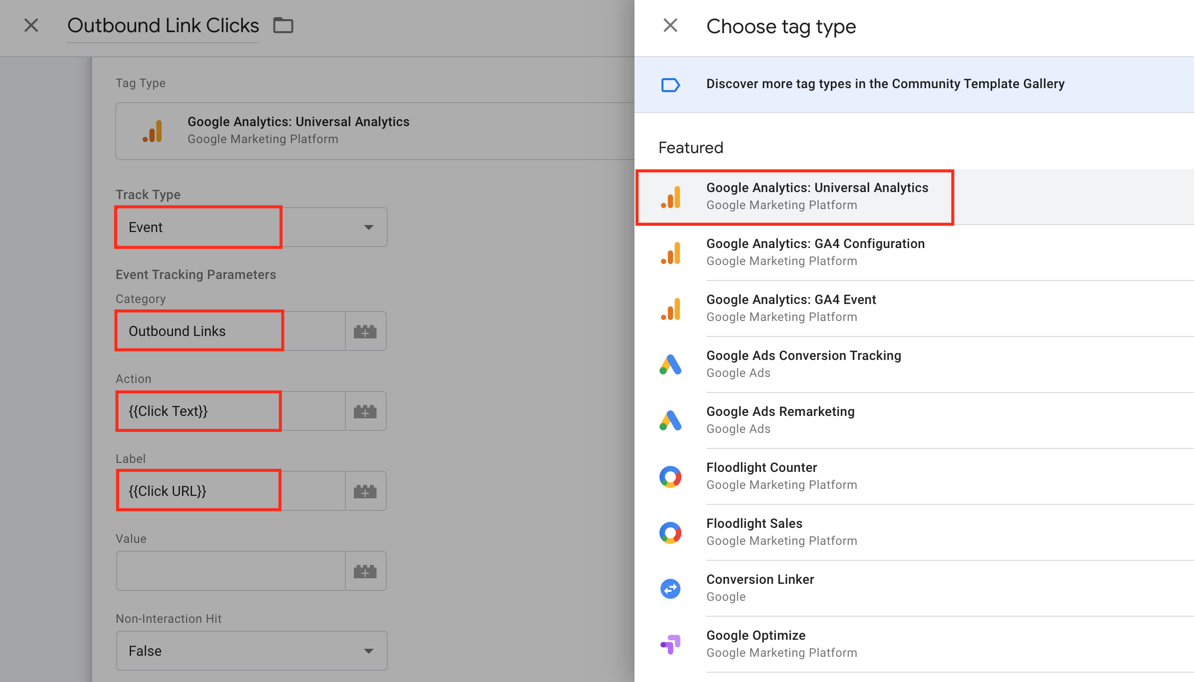Choose Conversion Linker tag type
This screenshot has height=682, width=1195.
point(915,588)
